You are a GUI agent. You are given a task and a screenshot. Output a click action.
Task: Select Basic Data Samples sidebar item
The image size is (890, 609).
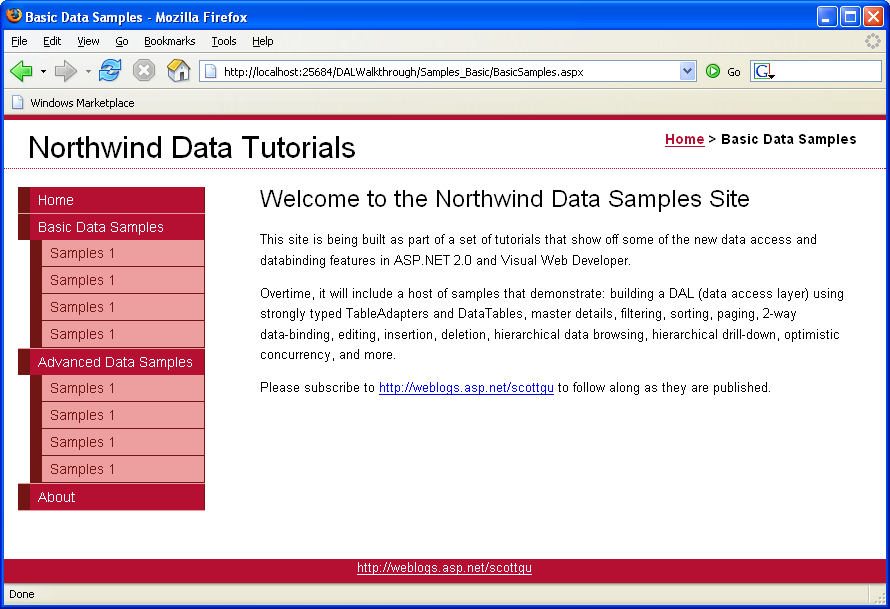pos(111,227)
